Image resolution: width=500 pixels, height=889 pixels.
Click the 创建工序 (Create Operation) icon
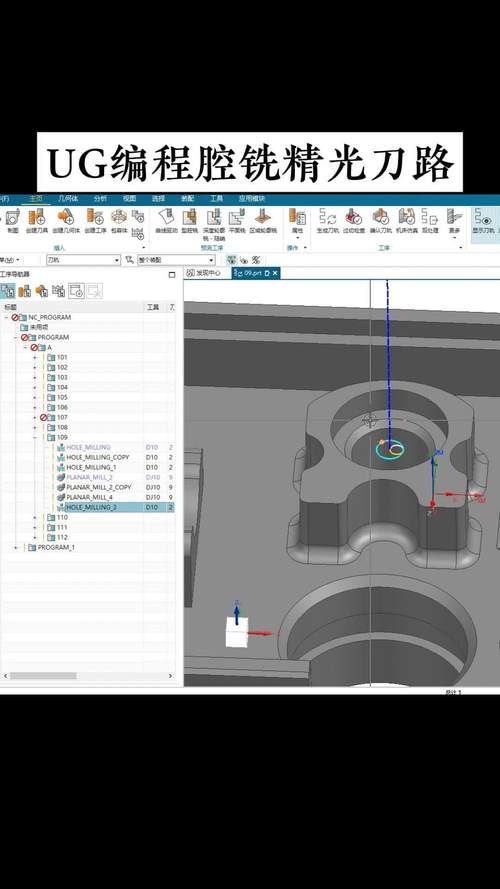click(x=95, y=217)
